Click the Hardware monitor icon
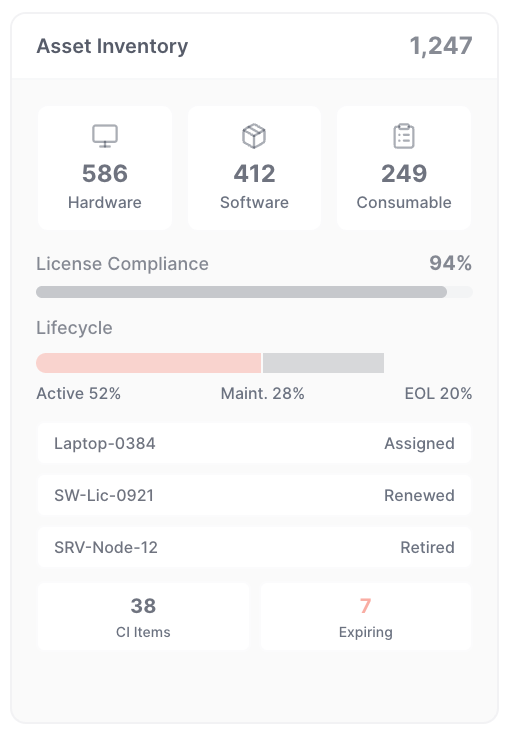Screen dimensions: 508x736 tap(105, 136)
